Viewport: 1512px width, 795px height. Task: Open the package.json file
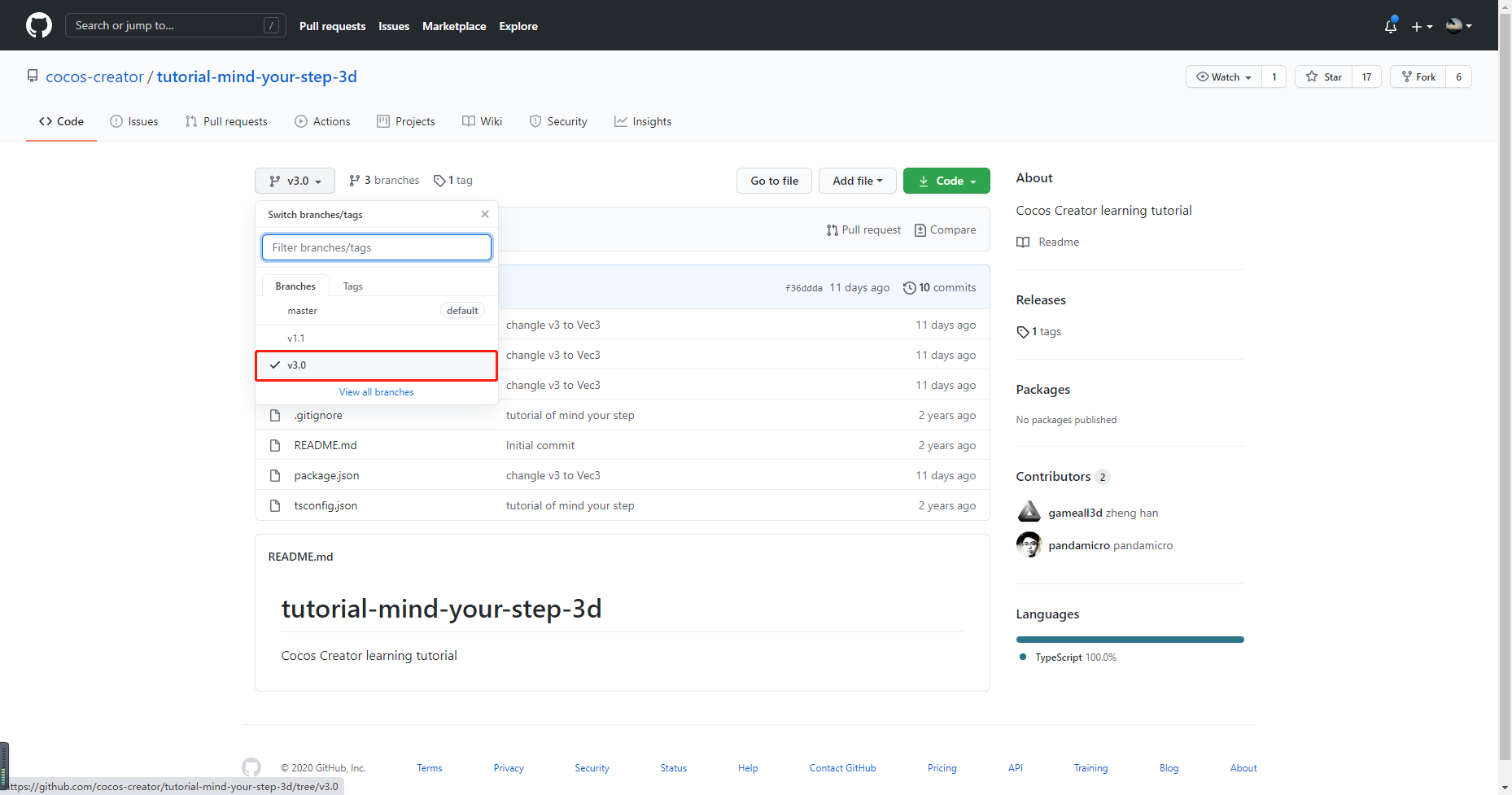[326, 475]
